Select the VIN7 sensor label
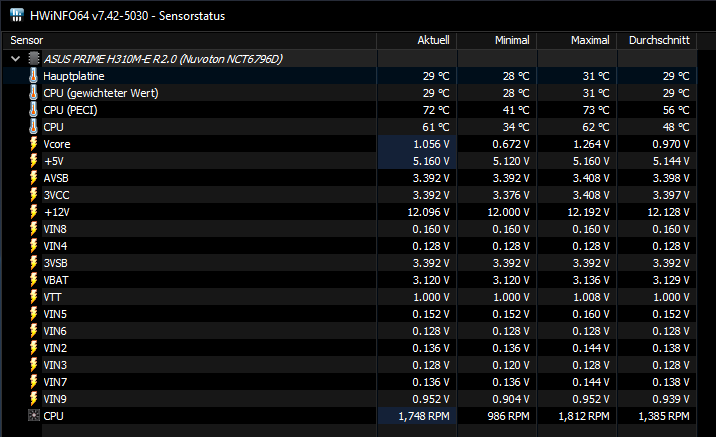The height and width of the screenshot is (437, 716). [x=55, y=382]
